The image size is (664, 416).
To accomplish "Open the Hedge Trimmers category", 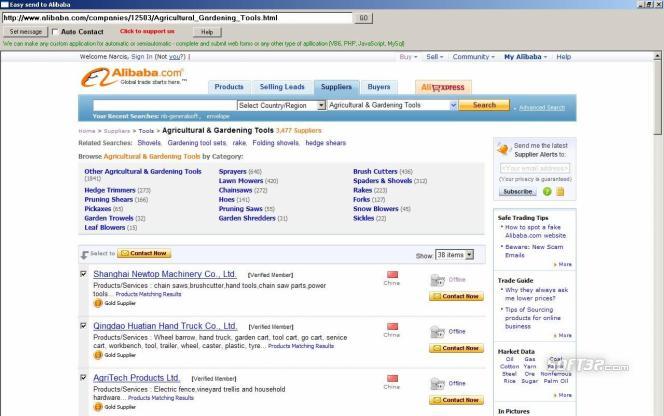I will pyautogui.click(x=110, y=190).
